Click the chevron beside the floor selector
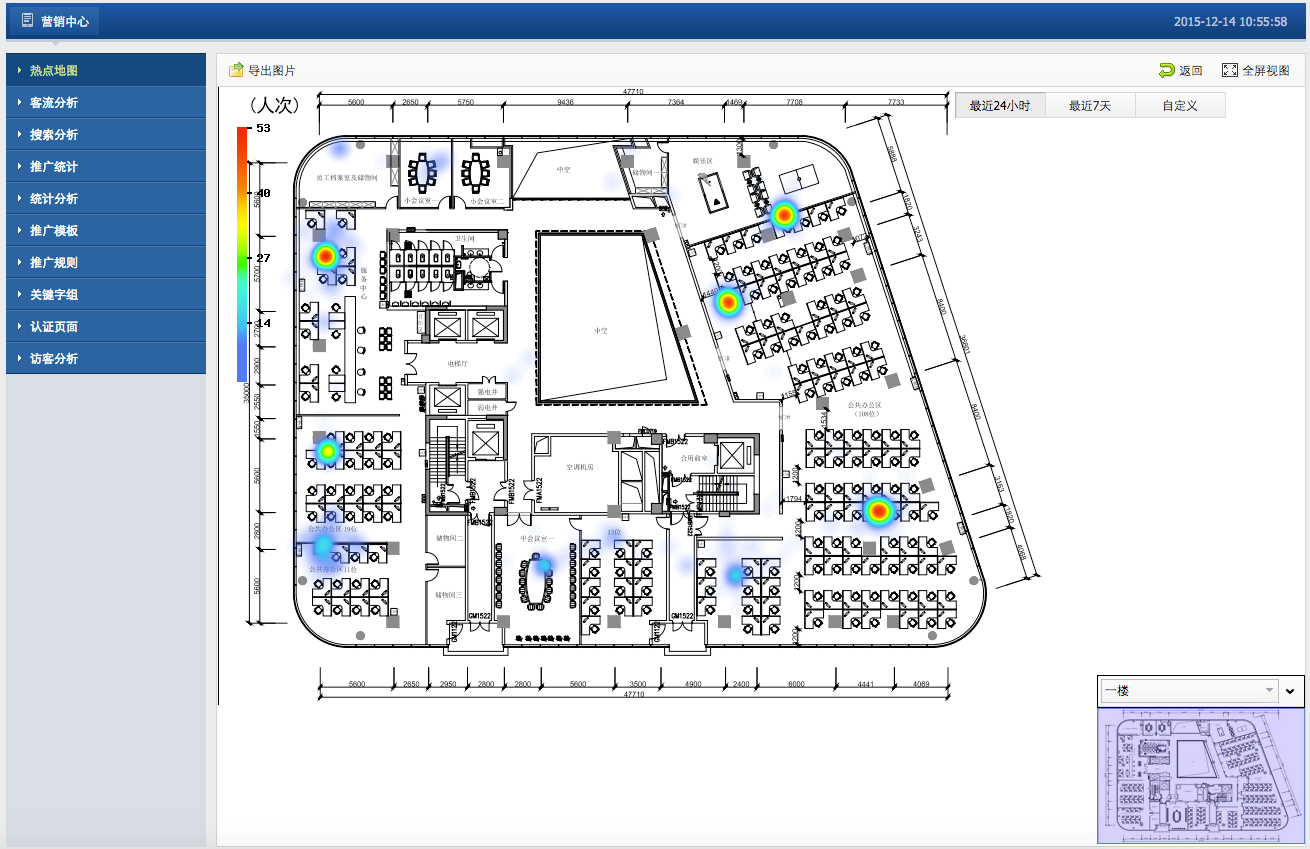The image size is (1310, 849). (1291, 690)
